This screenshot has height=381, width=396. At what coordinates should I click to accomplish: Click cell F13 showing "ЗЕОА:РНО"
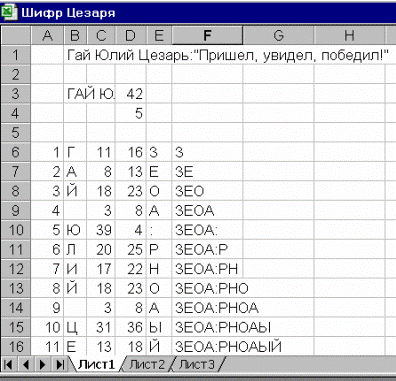pyautogui.click(x=207, y=289)
